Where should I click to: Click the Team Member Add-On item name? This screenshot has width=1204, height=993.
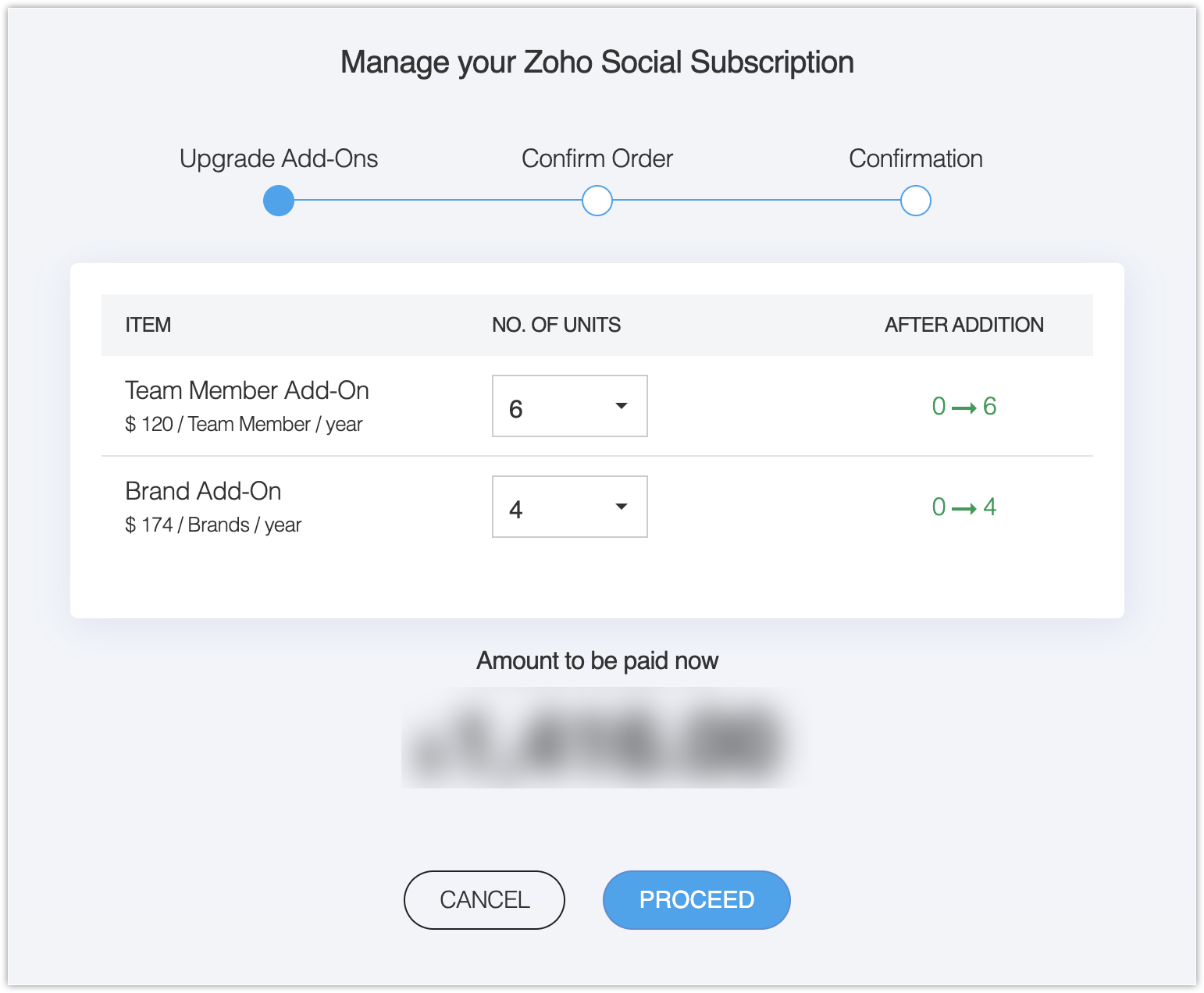[247, 390]
